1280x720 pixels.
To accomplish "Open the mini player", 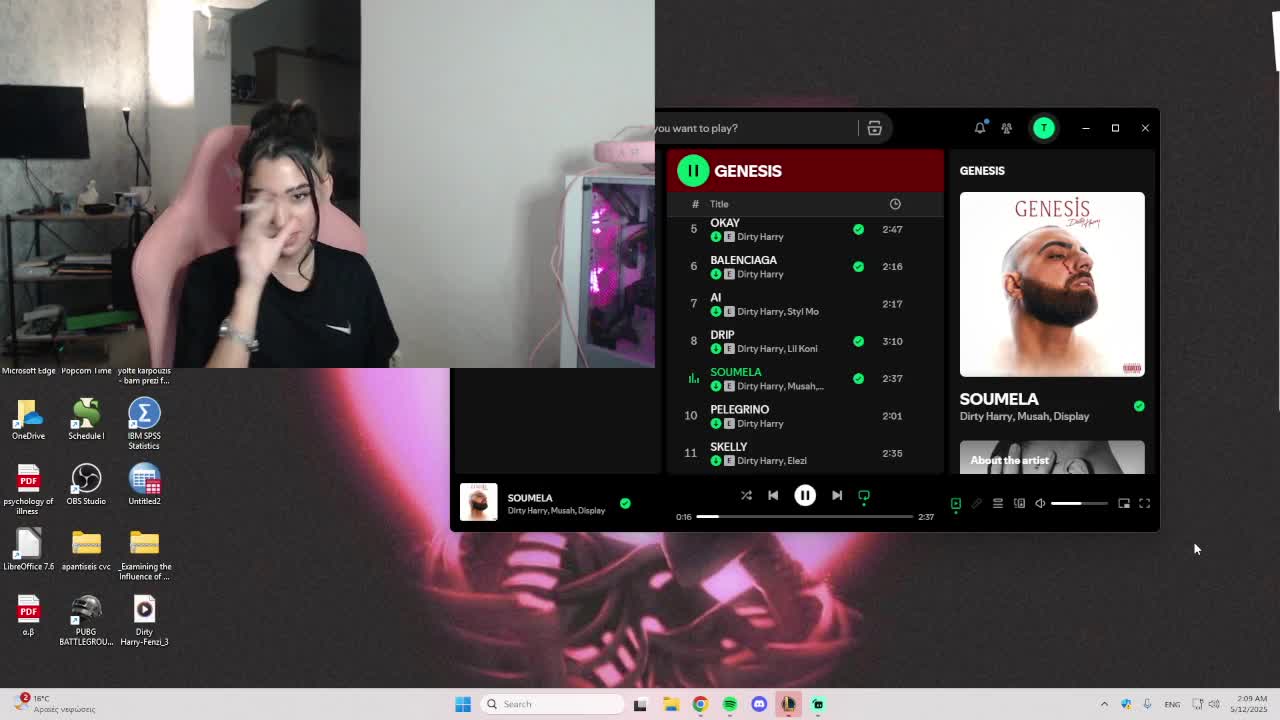I will (x=1124, y=504).
